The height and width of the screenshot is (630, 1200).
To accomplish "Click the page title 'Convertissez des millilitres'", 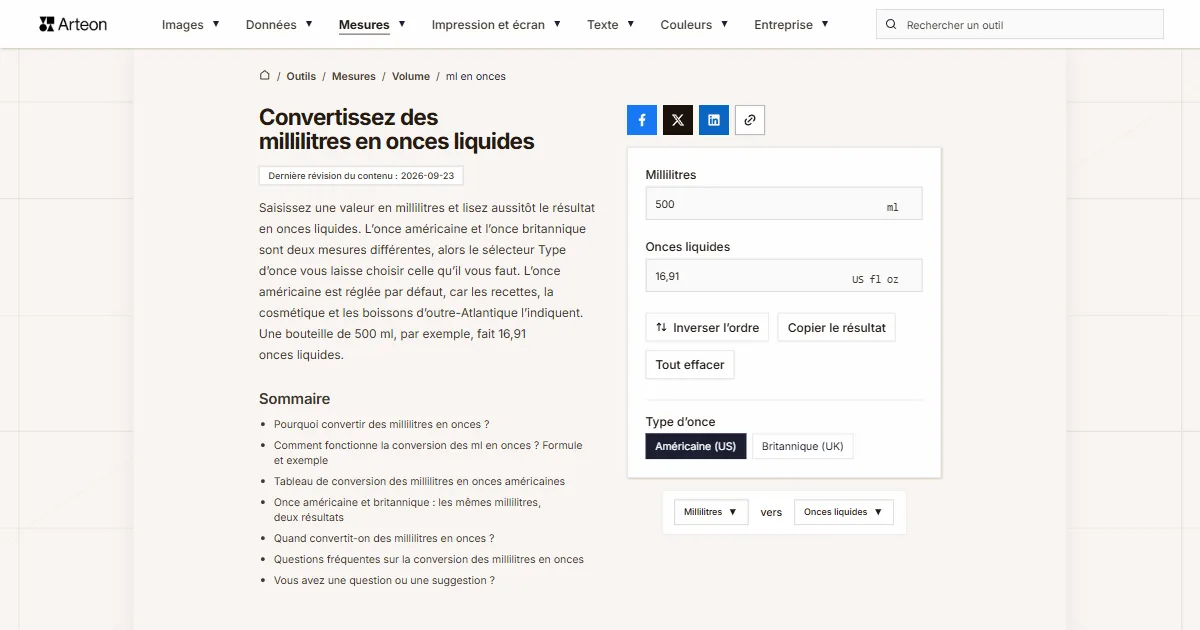I will 397,130.
